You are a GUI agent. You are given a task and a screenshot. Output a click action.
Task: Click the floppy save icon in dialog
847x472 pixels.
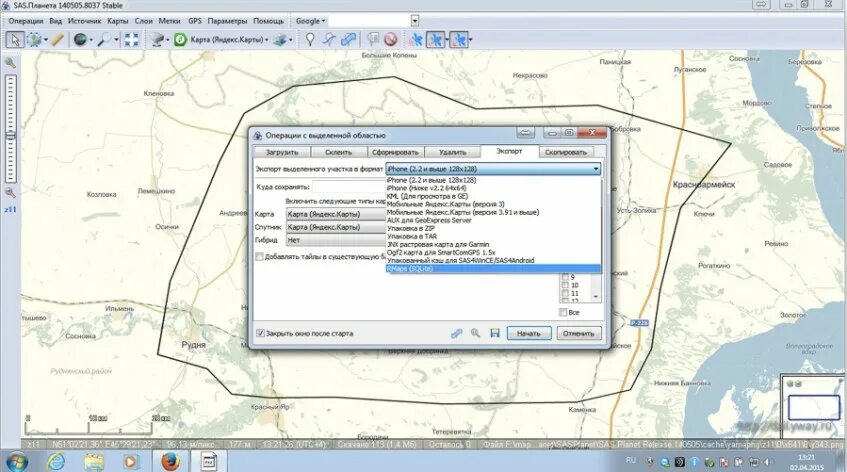coord(495,333)
